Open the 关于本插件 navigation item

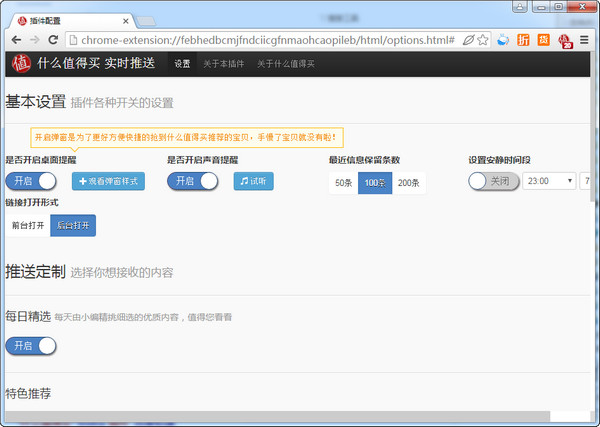point(223,64)
